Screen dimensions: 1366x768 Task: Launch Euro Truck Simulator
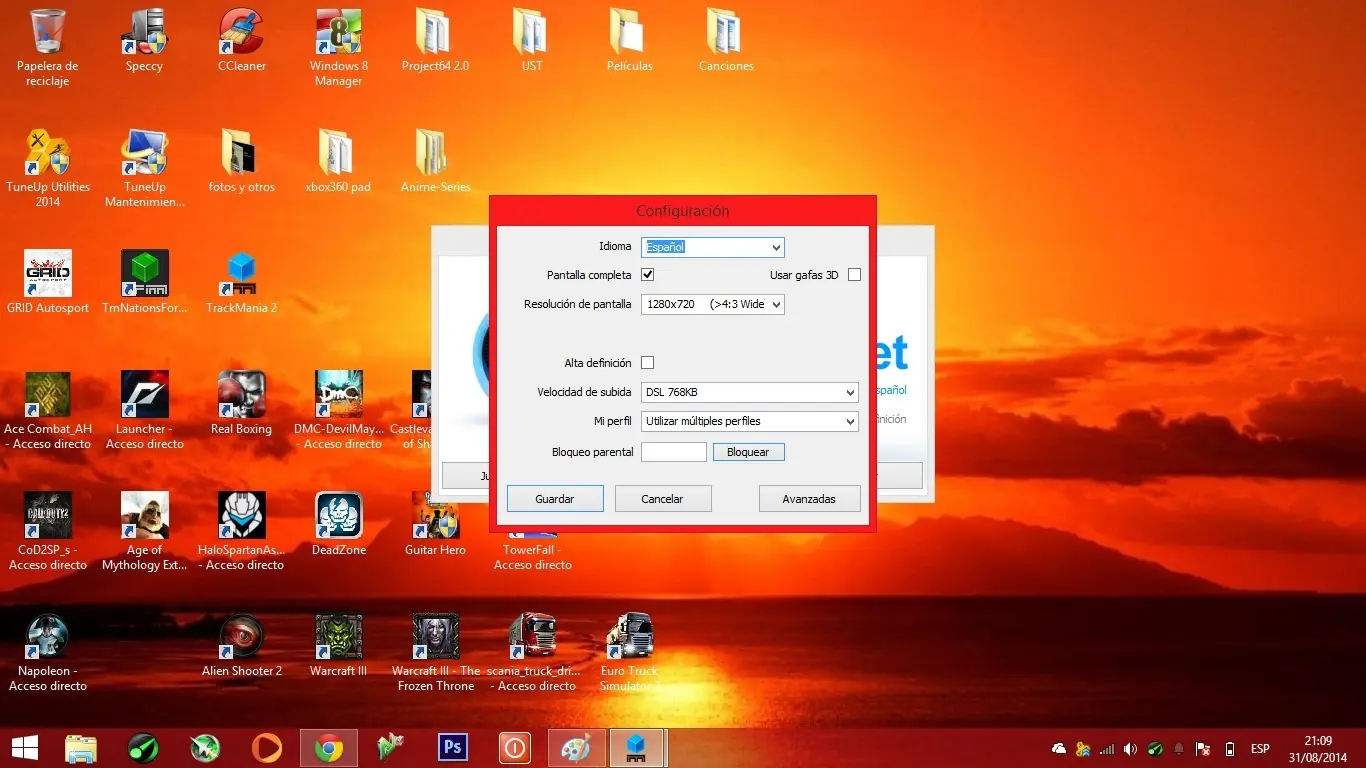click(x=629, y=652)
